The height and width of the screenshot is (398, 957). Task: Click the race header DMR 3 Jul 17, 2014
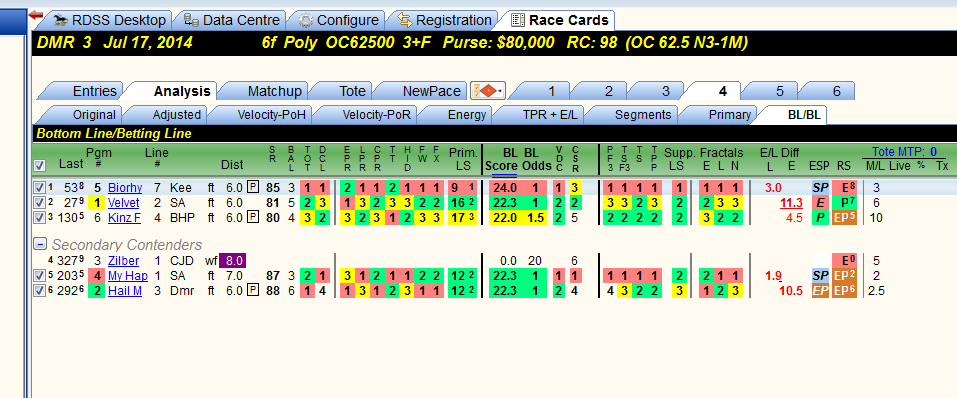115,43
